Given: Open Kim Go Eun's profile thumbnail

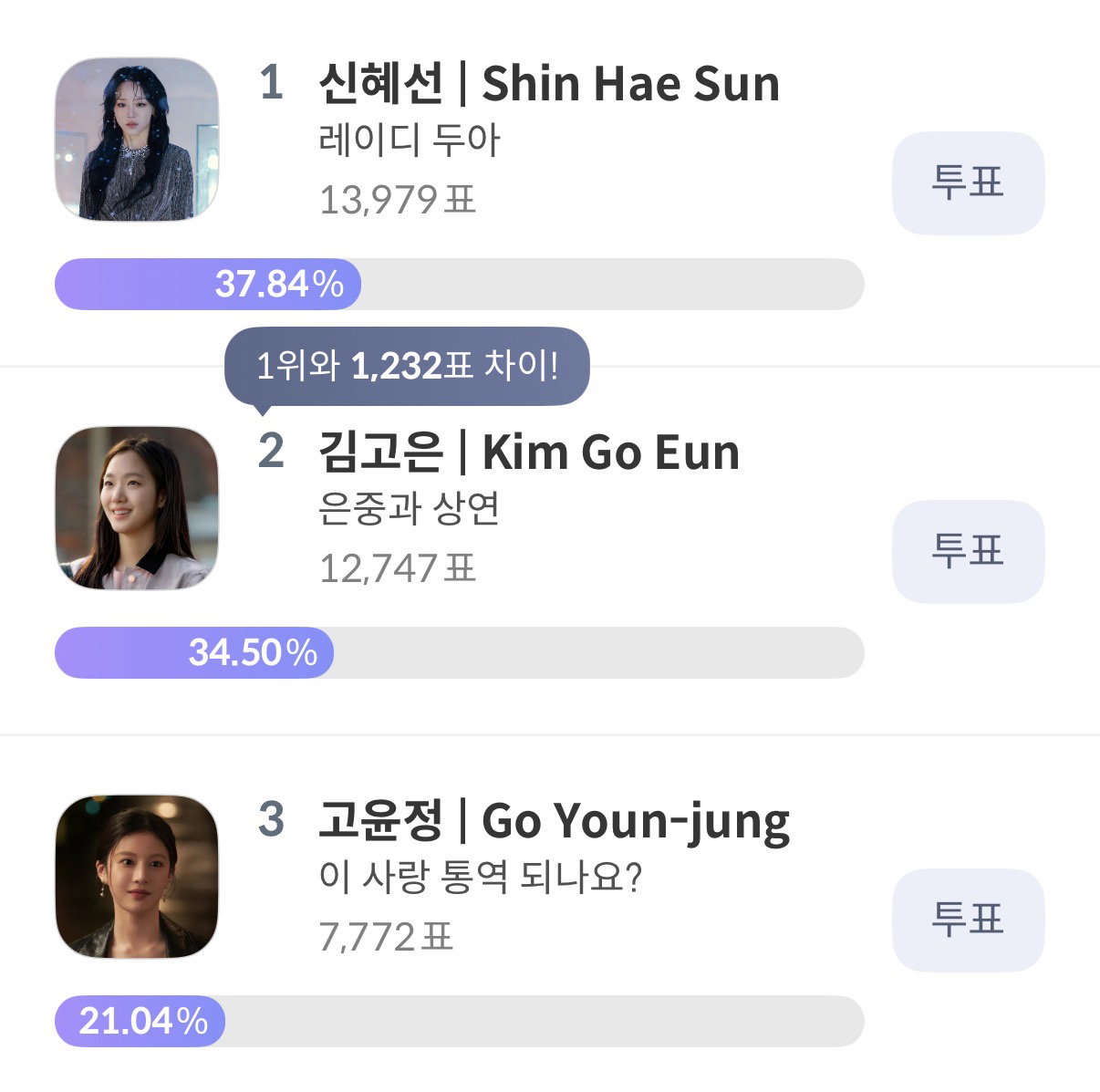Looking at the screenshot, I should 137,508.
